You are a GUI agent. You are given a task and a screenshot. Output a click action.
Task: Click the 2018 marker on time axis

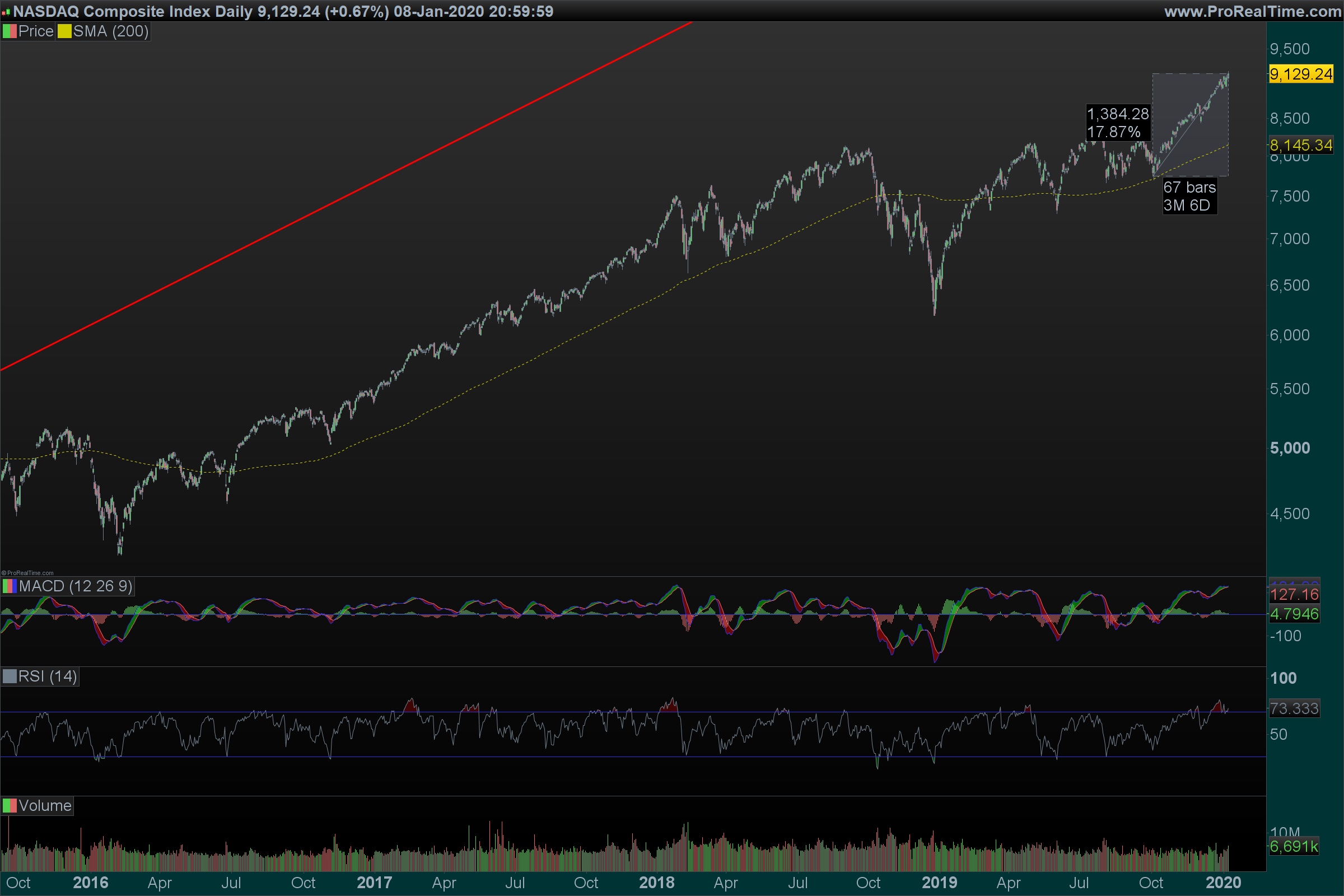click(656, 883)
